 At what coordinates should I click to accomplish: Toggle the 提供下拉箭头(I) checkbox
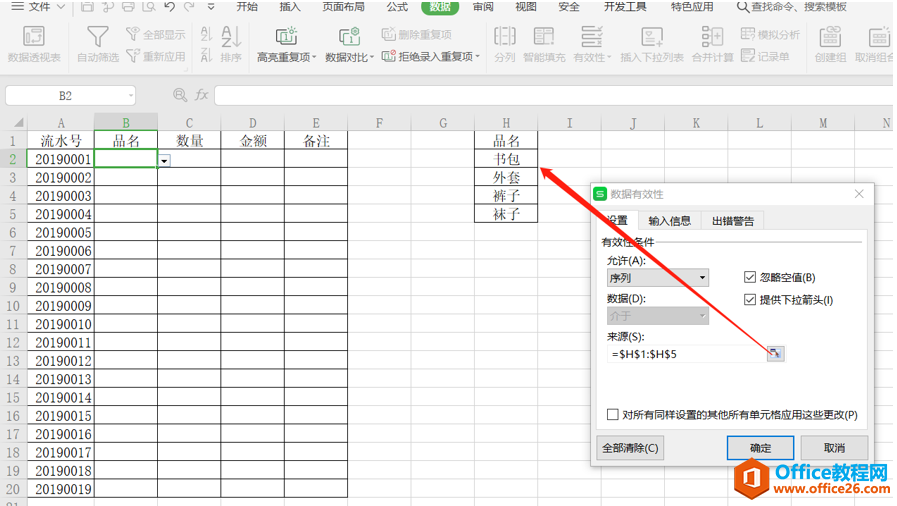pos(750,300)
